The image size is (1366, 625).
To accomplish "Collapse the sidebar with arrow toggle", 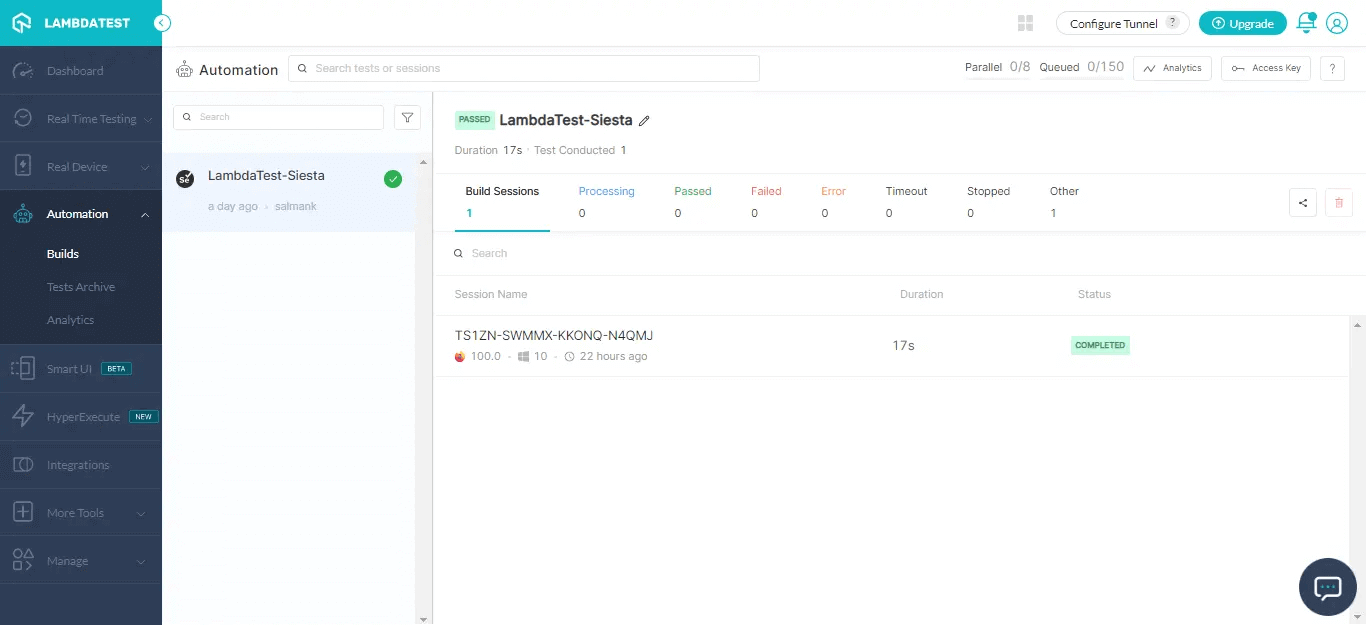I will click(x=162, y=23).
